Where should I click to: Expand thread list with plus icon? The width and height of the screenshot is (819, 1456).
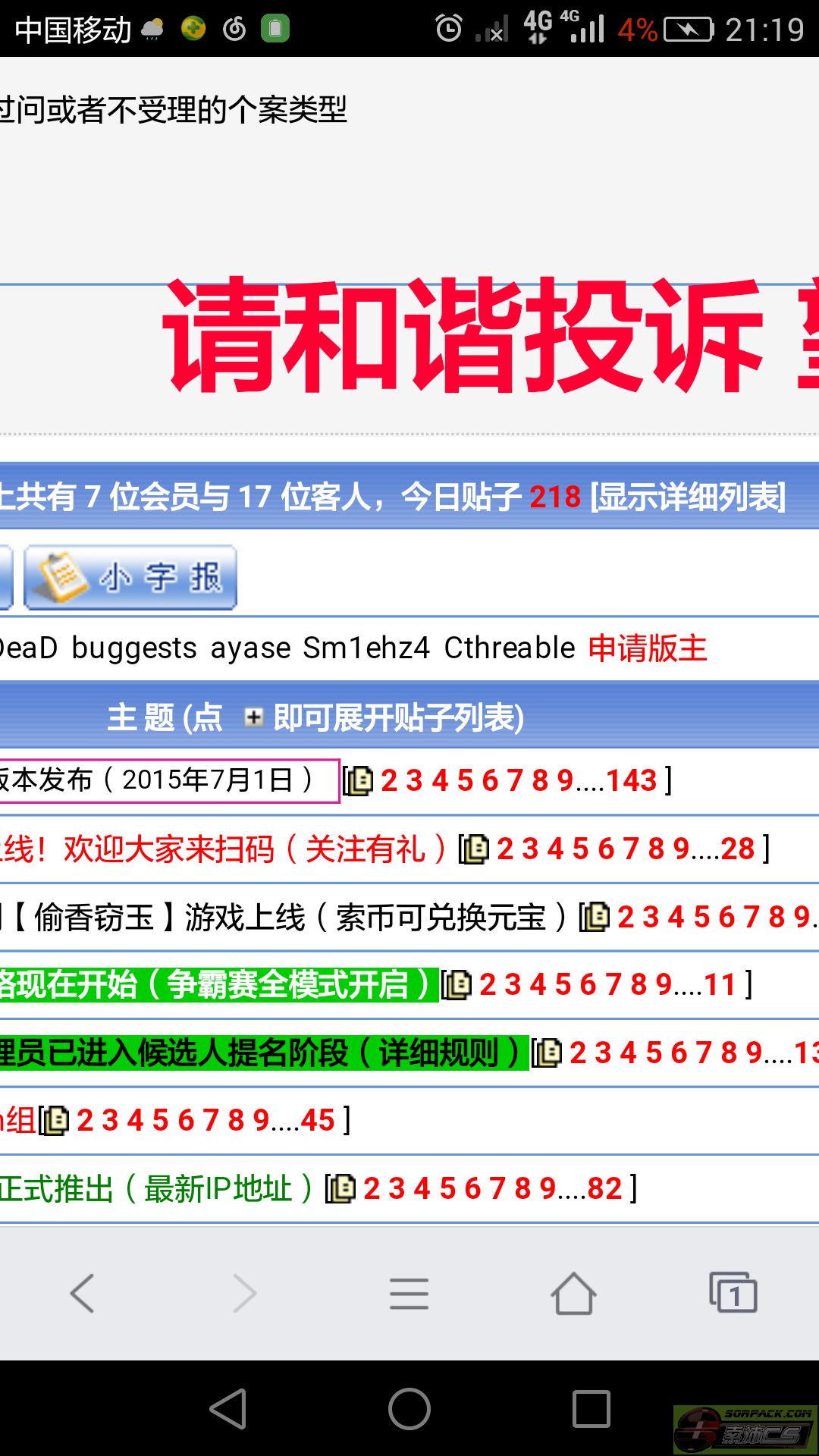(253, 717)
